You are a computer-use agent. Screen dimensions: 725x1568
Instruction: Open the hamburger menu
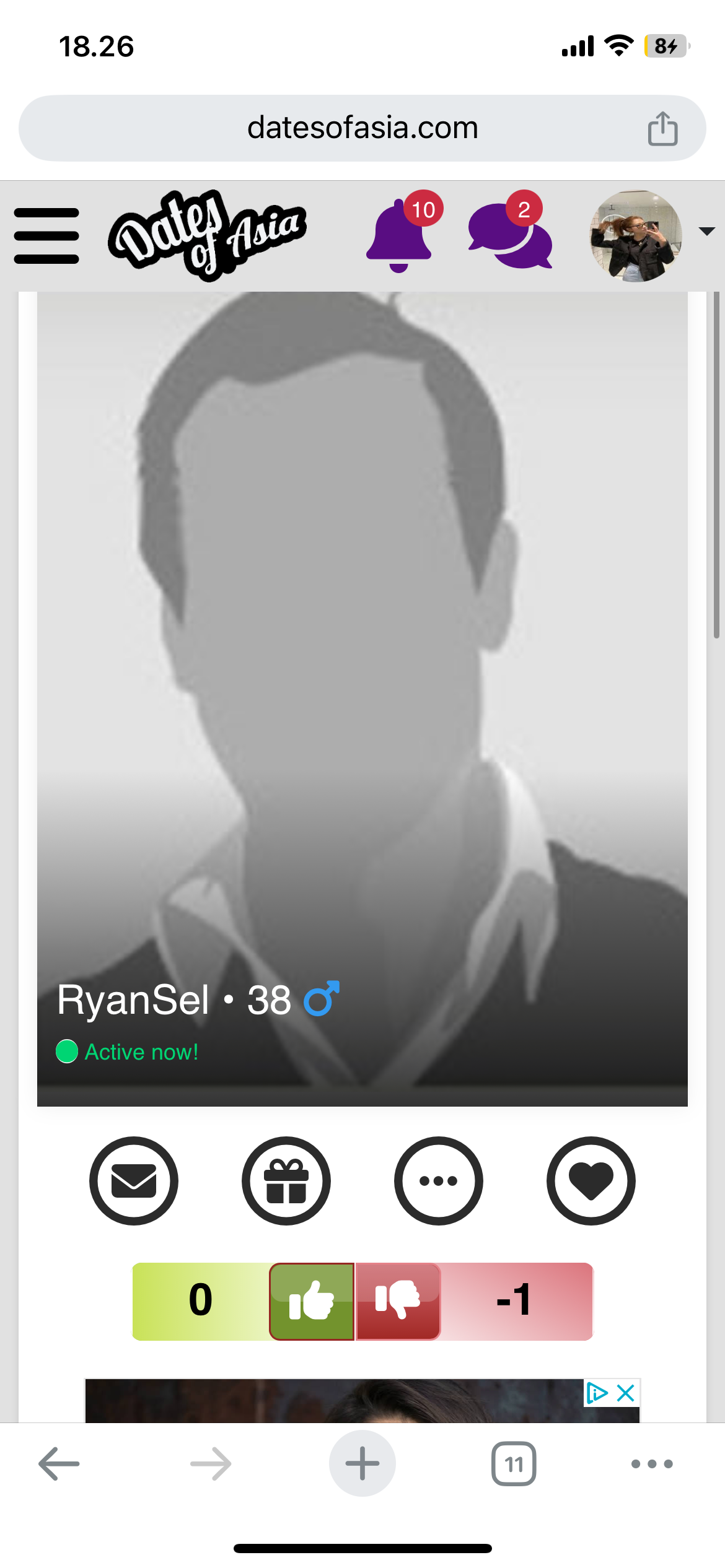tap(46, 236)
